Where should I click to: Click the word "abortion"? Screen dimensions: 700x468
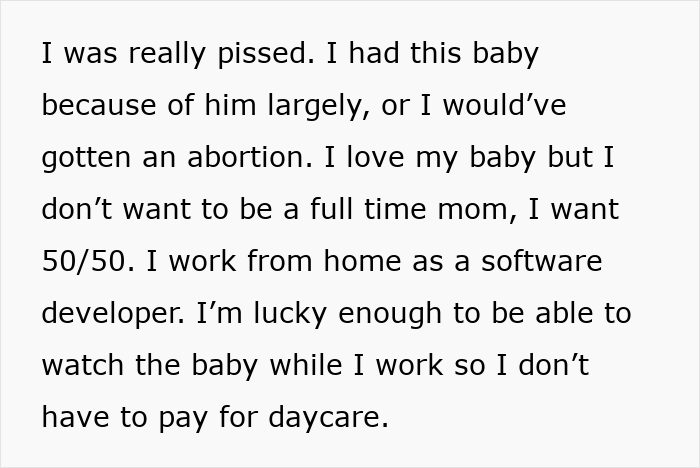click(x=249, y=157)
